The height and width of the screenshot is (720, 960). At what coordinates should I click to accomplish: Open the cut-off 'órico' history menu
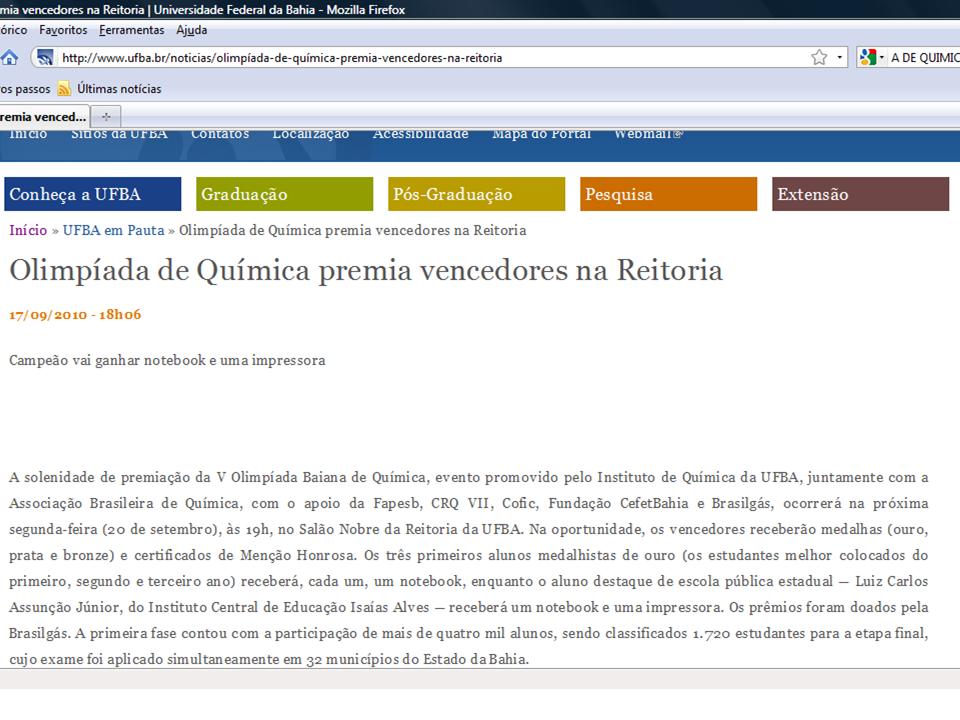pyautogui.click(x=13, y=30)
